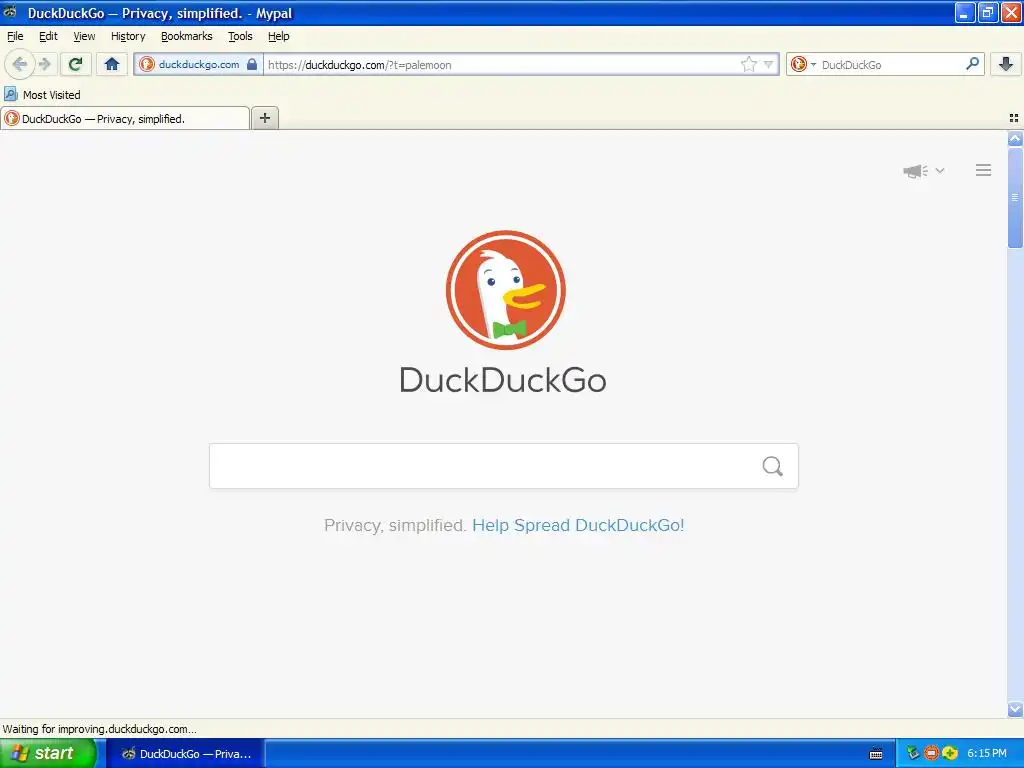Expand the URL history dropdown arrow
The width and height of the screenshot is (1024, 768).
(x=768, y=64)
